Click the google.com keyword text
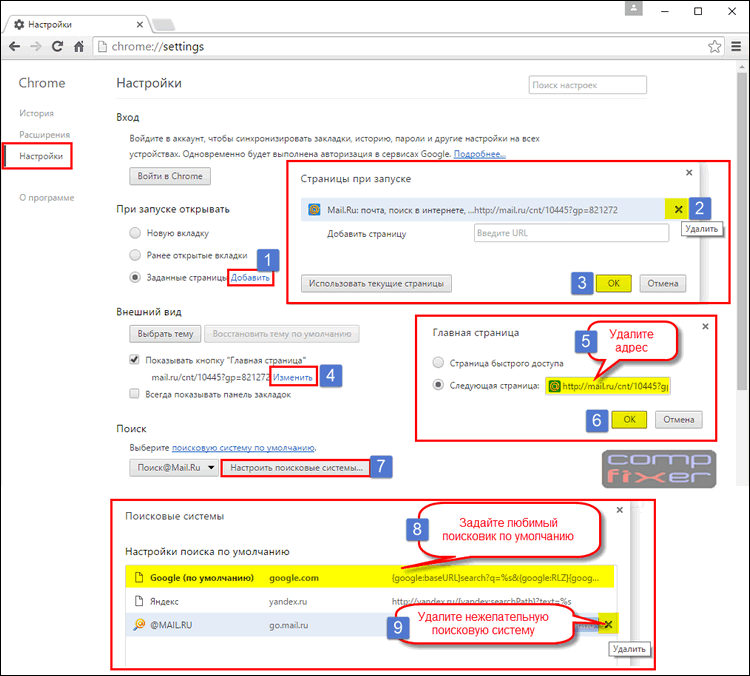Image resolution: width=750 pixels, height=676 pixels. click(294, 578)
